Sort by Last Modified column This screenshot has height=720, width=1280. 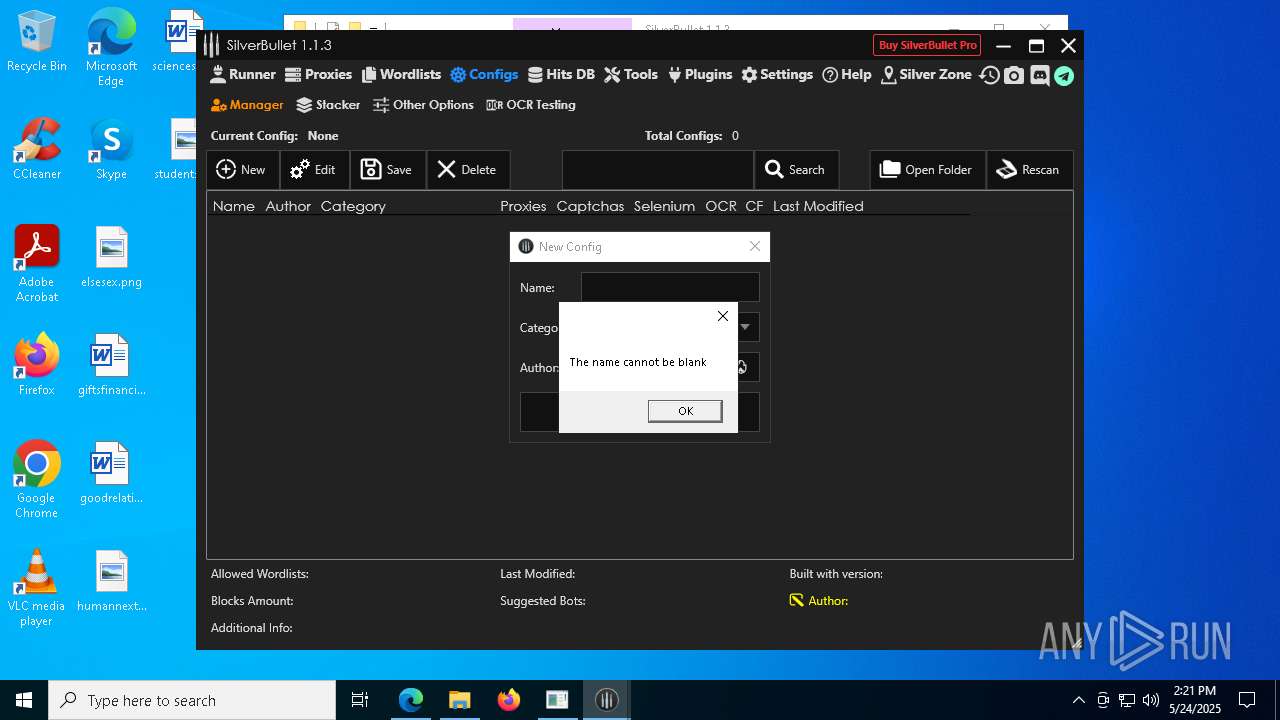click(818, 206)
